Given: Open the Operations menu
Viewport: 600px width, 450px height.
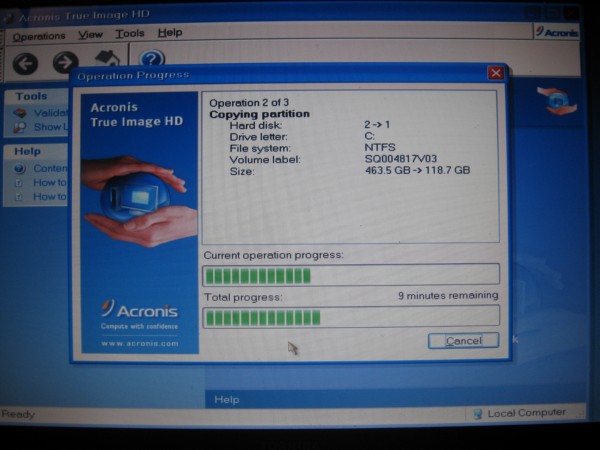Looking at the screenshot, I should pos(39,36).
